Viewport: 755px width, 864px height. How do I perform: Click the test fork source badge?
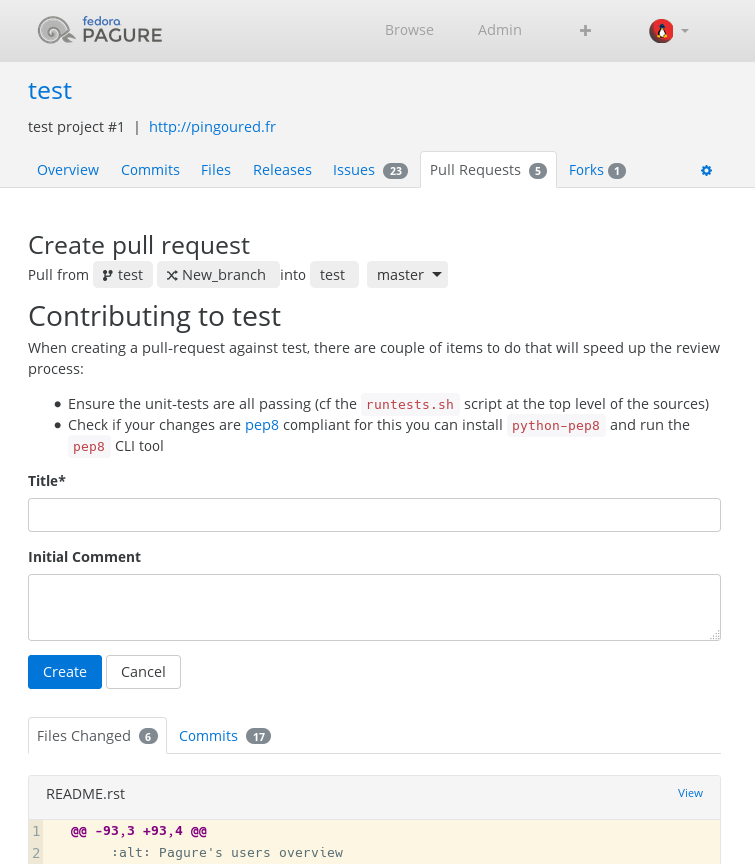pos(123,275)
